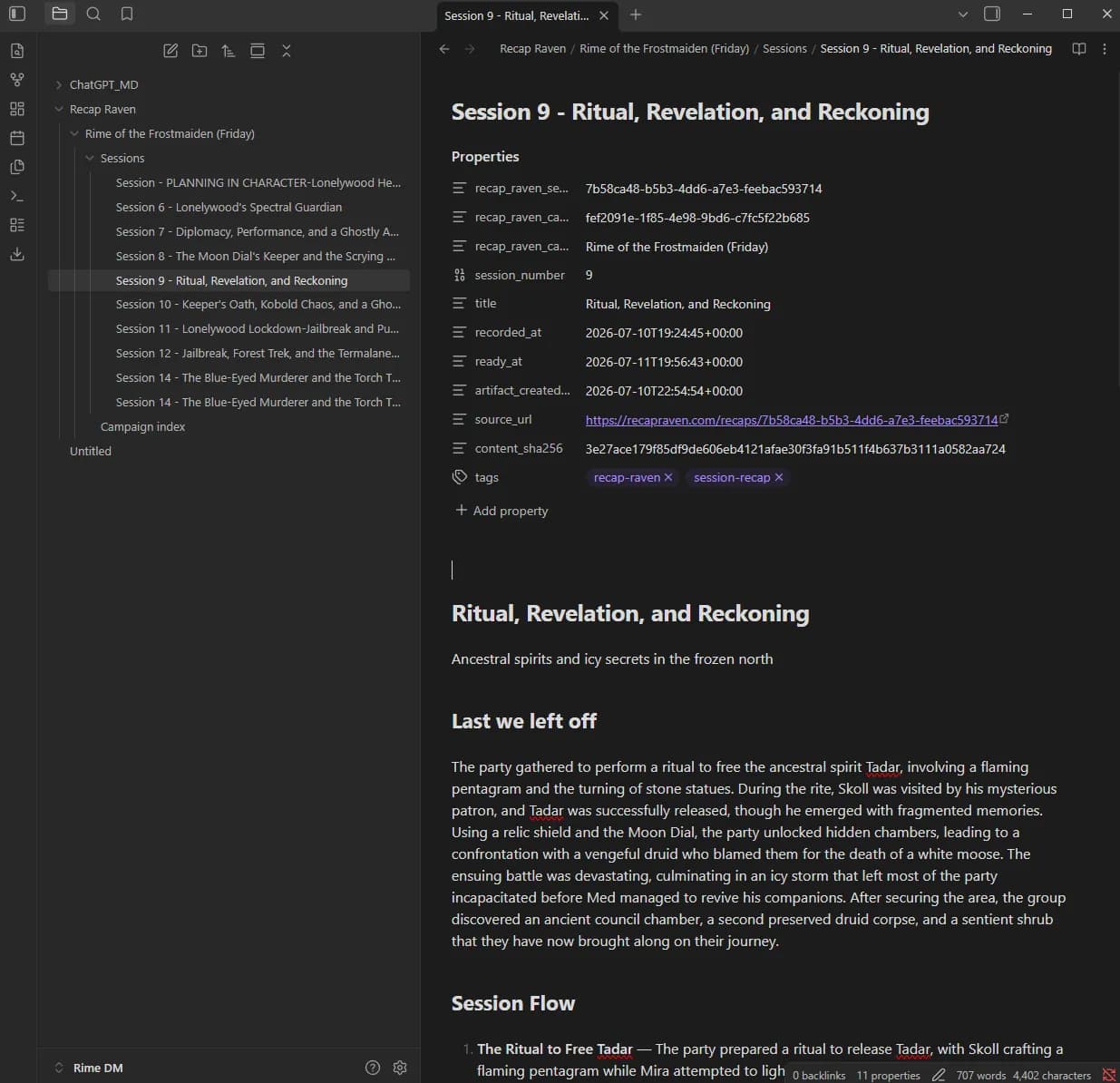
Task: Open settings gear at sidebar bottom
Action: pyautogui.click(x=400, y=1068)
